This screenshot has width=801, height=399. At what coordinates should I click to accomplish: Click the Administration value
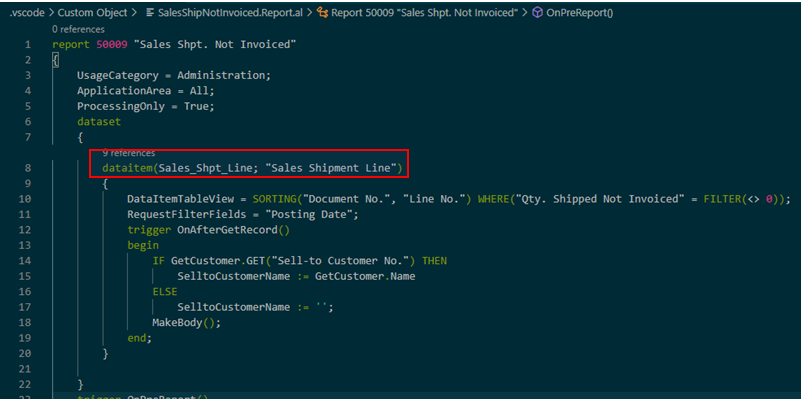click(221, 76)
